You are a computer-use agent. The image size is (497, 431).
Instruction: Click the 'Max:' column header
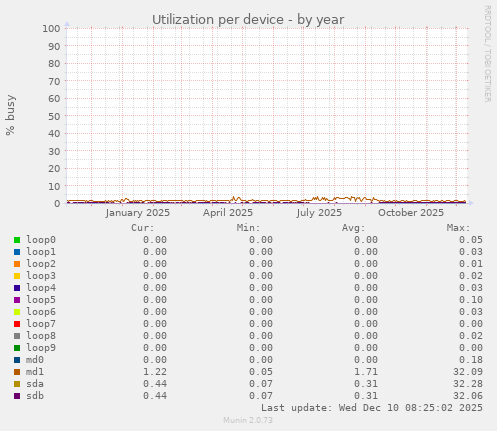(459, 228)
